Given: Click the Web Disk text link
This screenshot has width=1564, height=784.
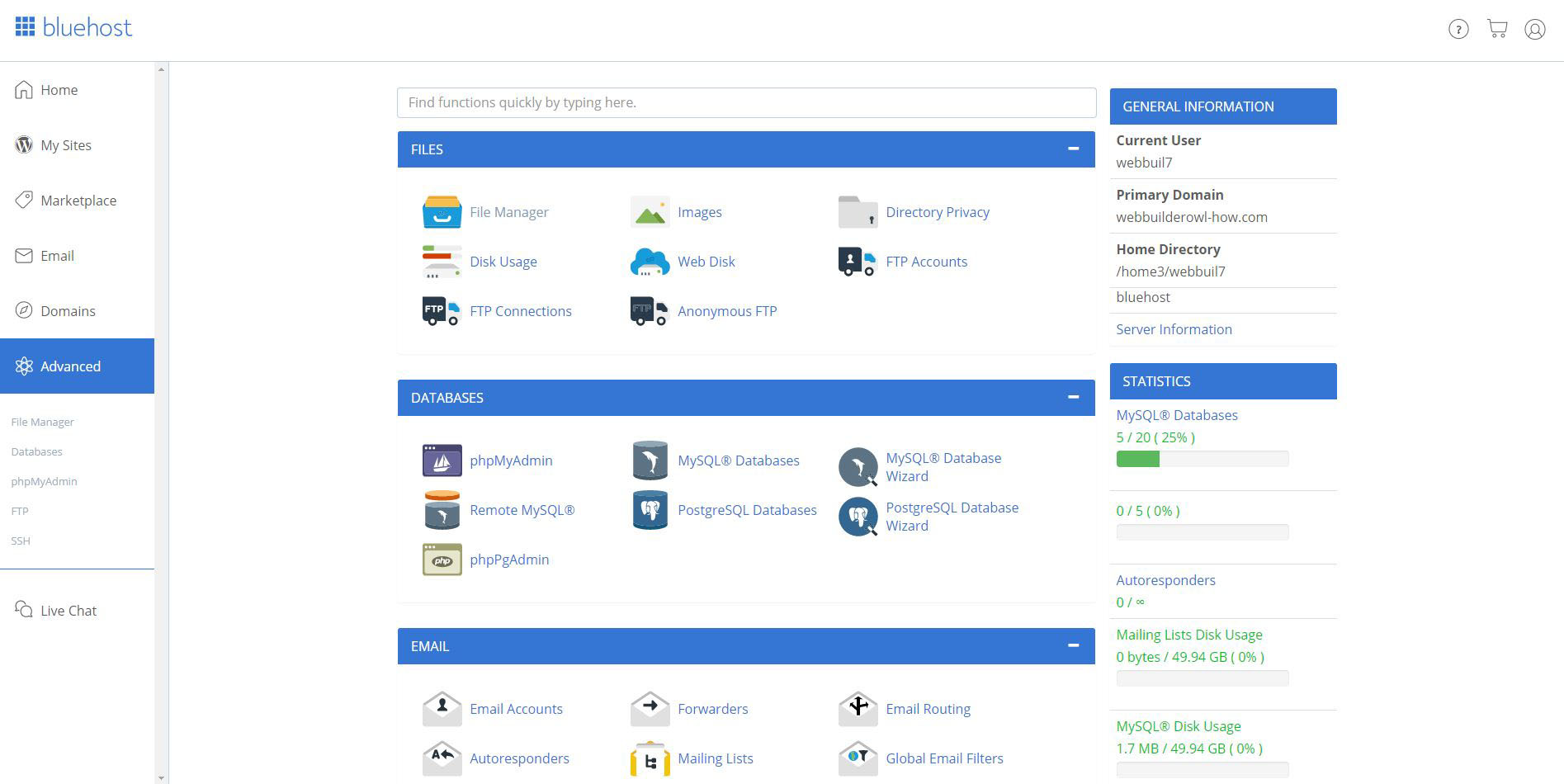Looking at the screenshot, I should (x=706, y=262).
